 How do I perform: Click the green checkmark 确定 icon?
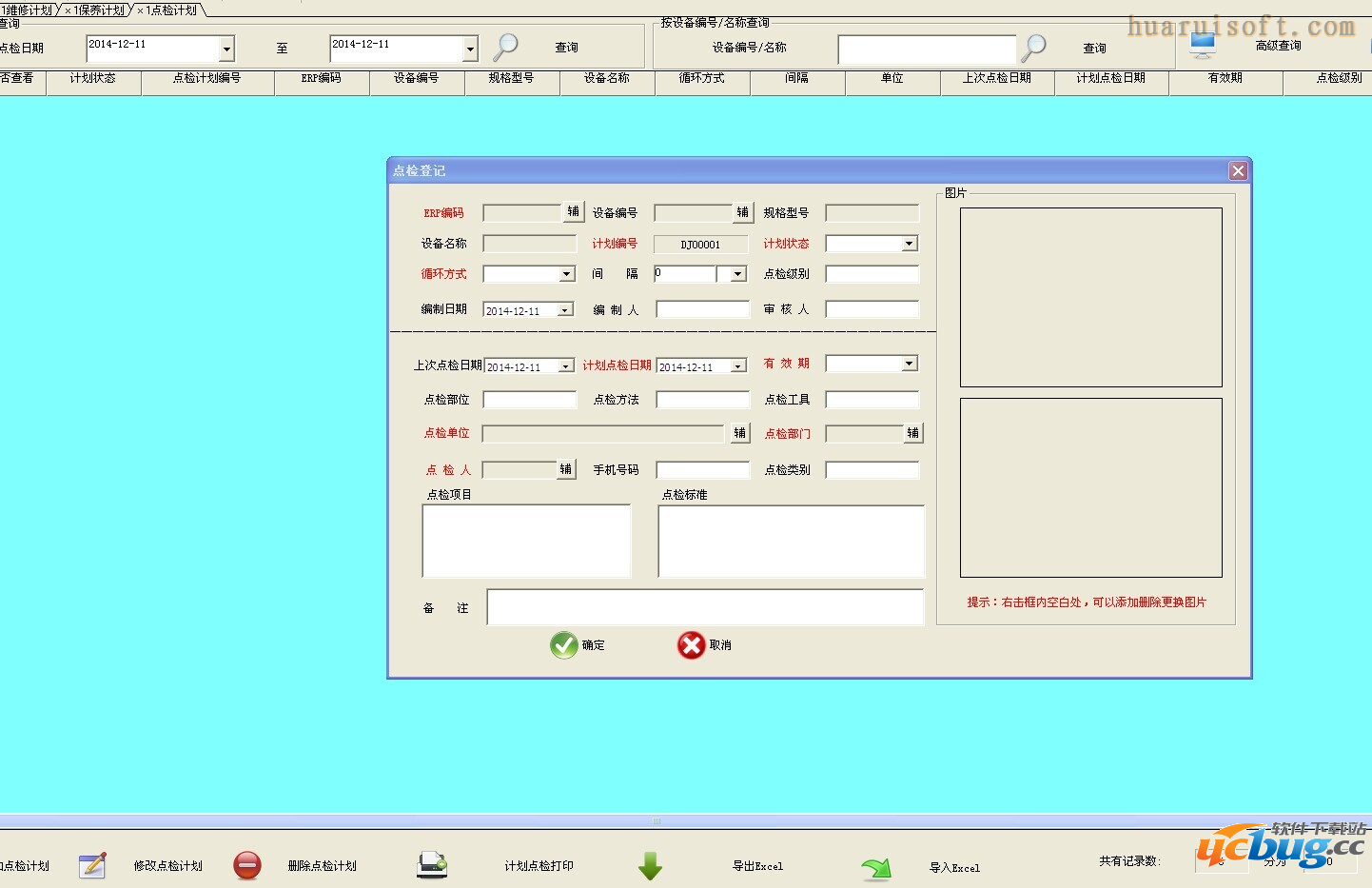coord(564,645)
